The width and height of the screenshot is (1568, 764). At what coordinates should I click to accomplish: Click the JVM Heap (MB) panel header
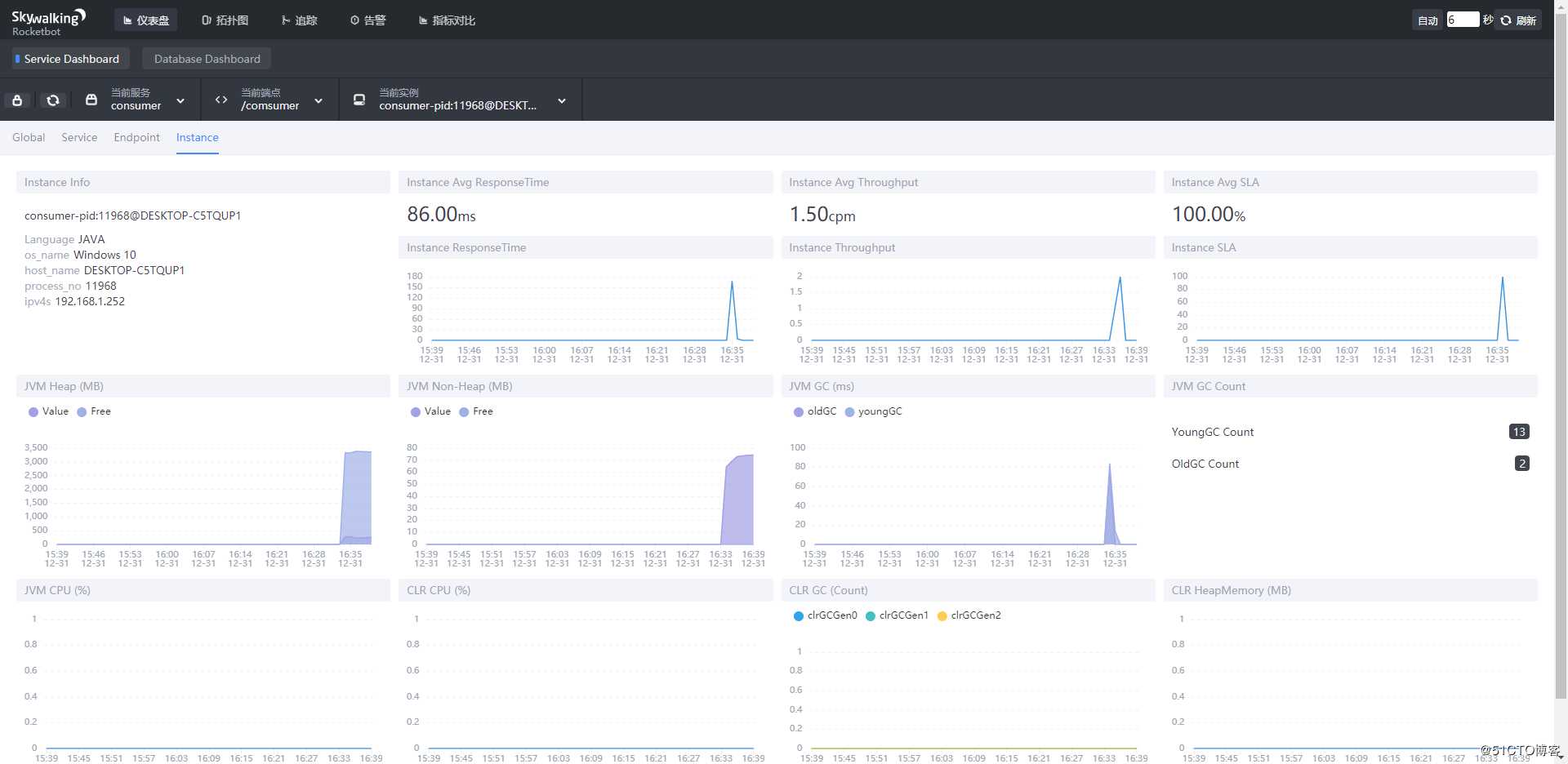(x=203, y=386)
